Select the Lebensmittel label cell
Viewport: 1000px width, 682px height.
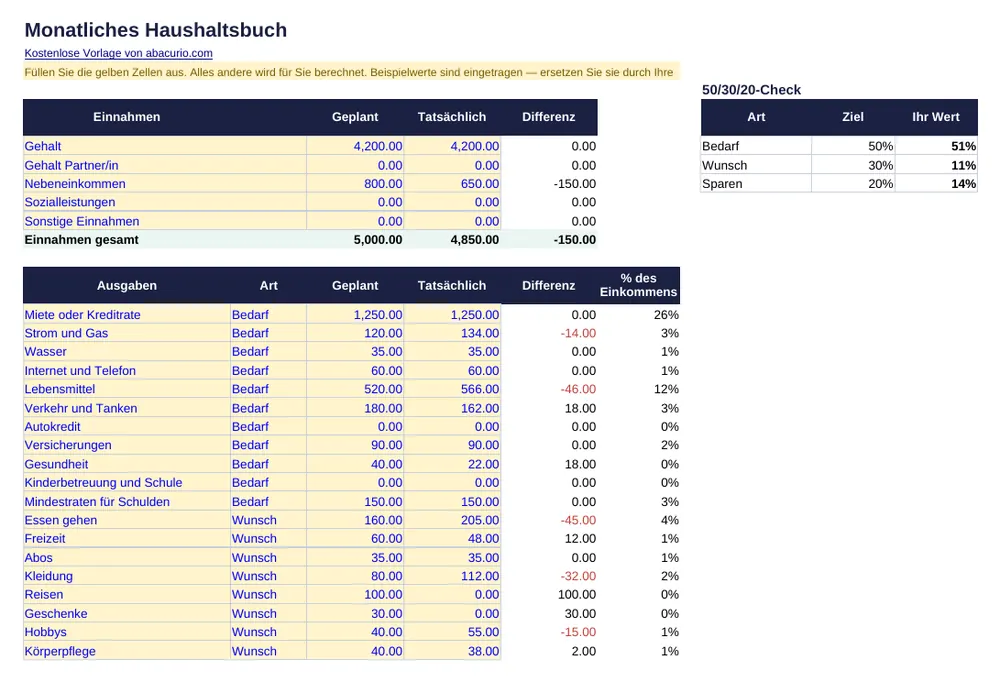[x=126, y=389]
